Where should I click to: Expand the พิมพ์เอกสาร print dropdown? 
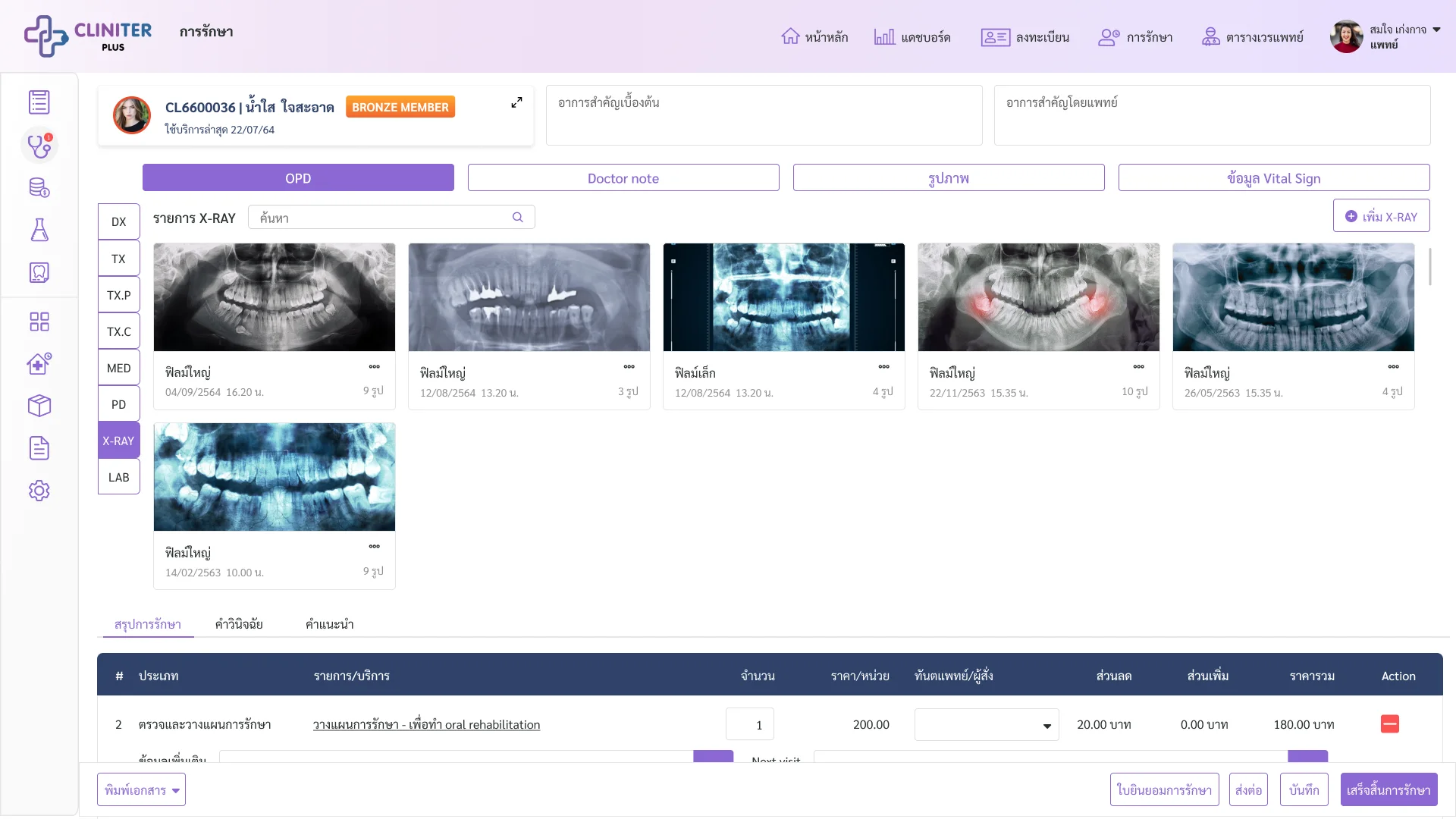[x=141, y=789]
